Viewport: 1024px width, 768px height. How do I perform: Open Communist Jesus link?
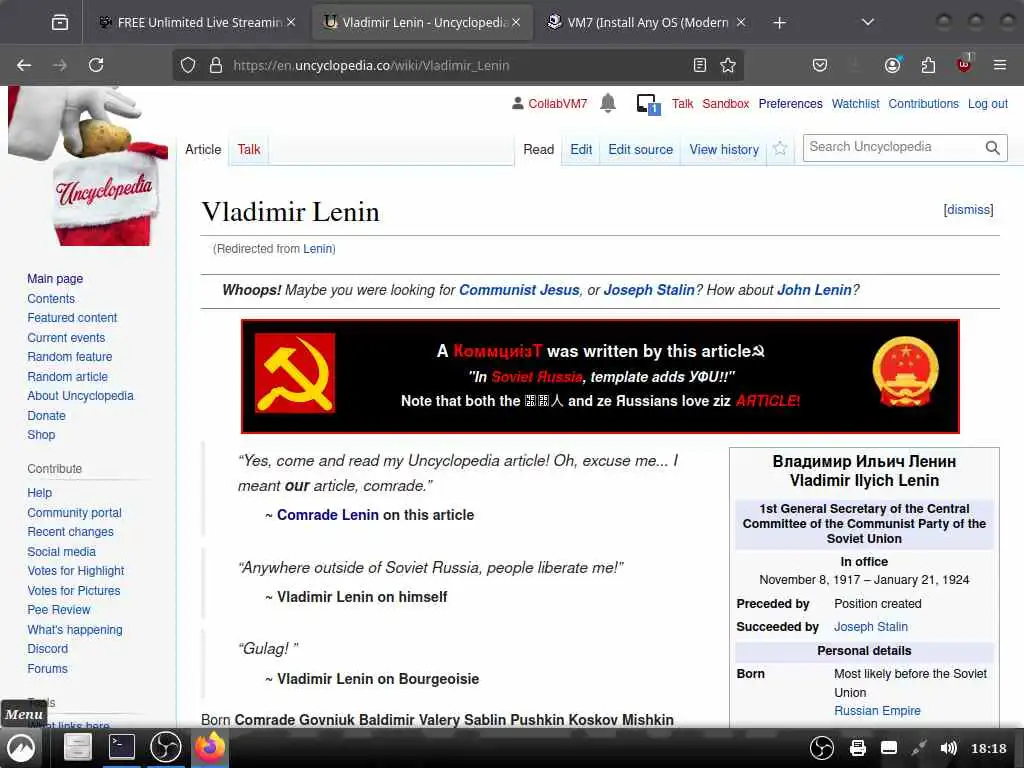tap(519, 290)
